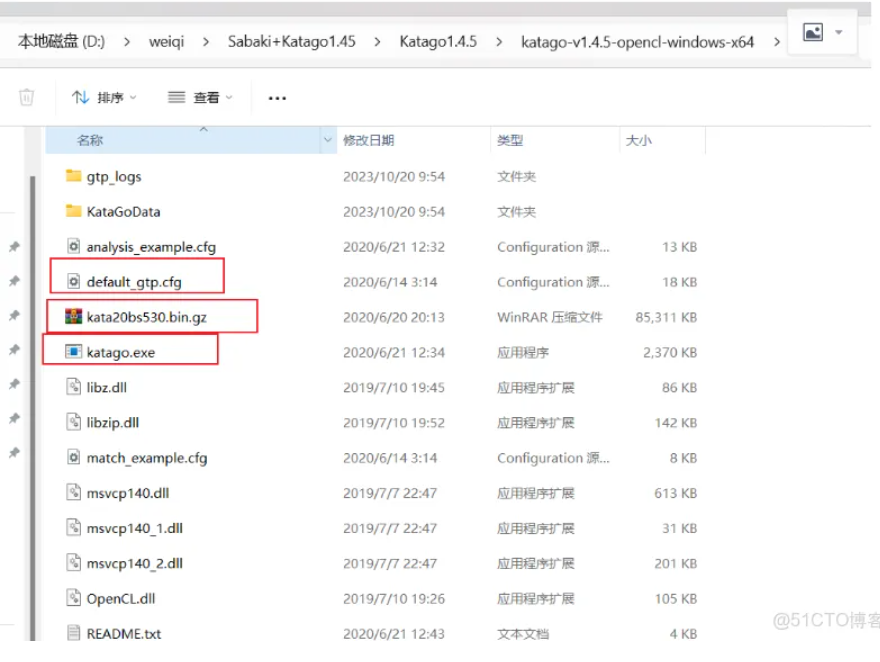Select the msvcp140_2.dll file icon
This screenshot has width=880, height=662.
[74, 563]
